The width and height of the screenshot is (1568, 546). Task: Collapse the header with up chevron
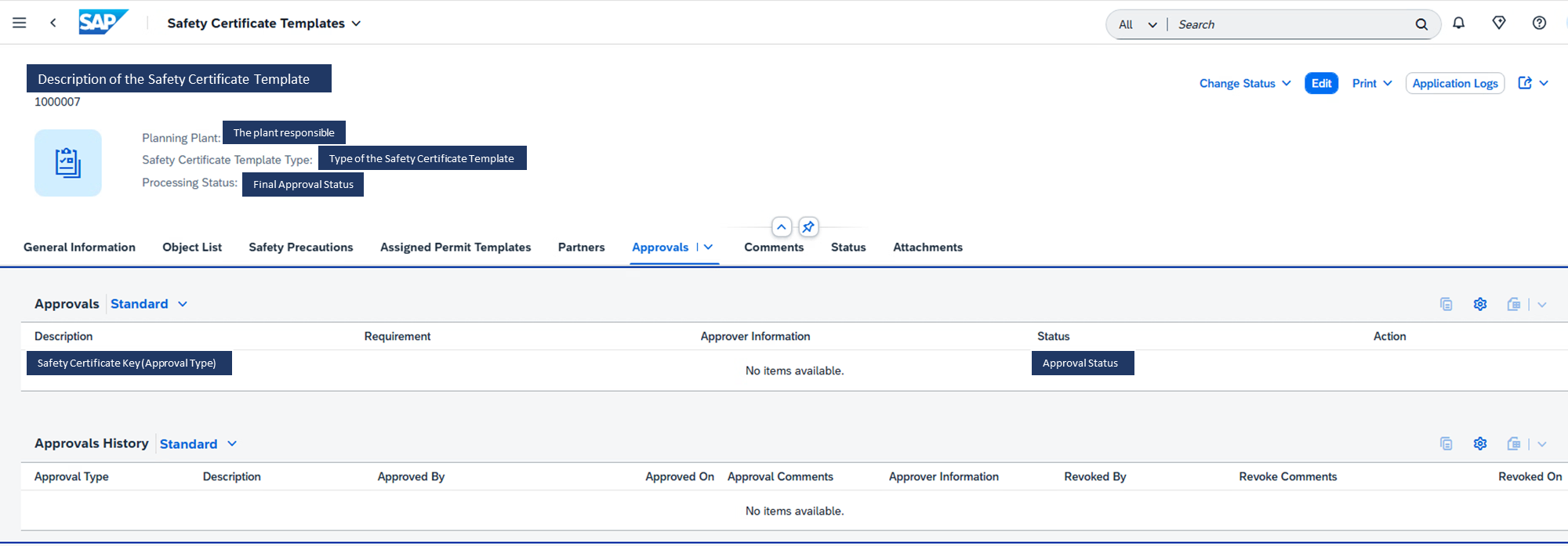pos(782,227)
